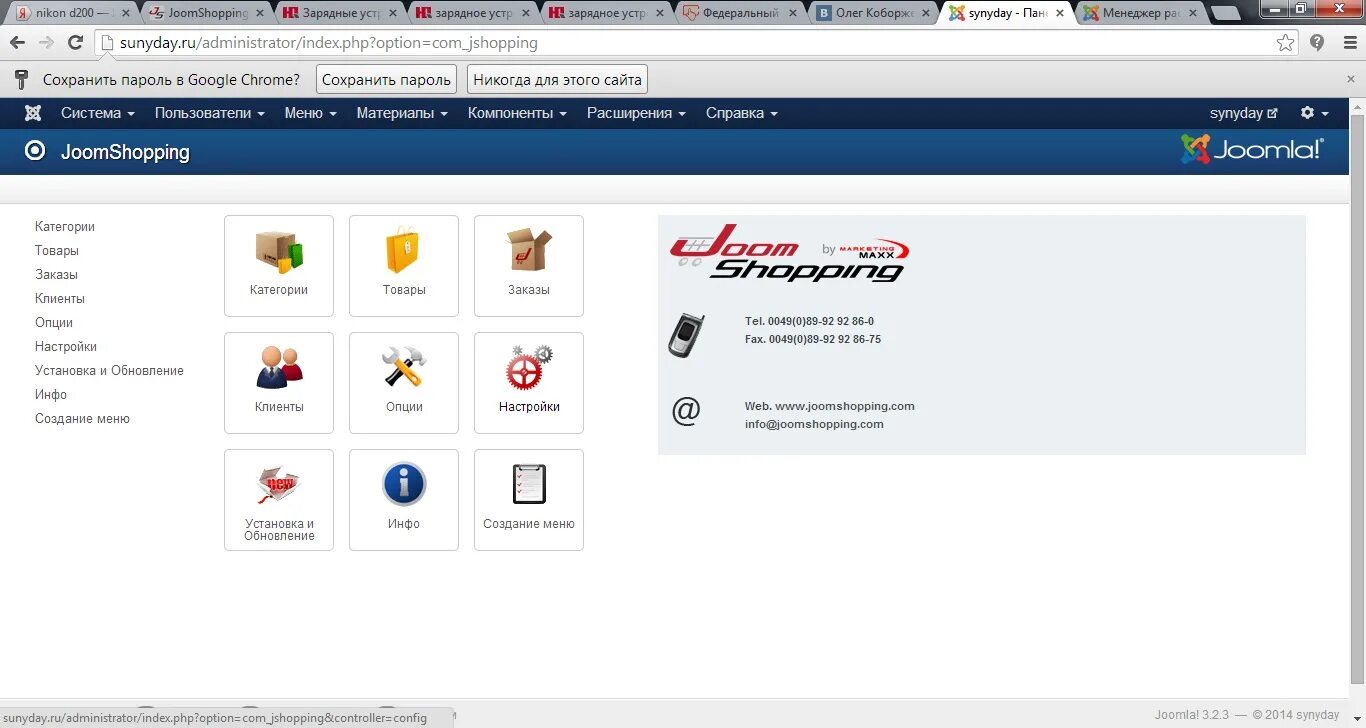Open synyday site link in header

[1243, 113]
